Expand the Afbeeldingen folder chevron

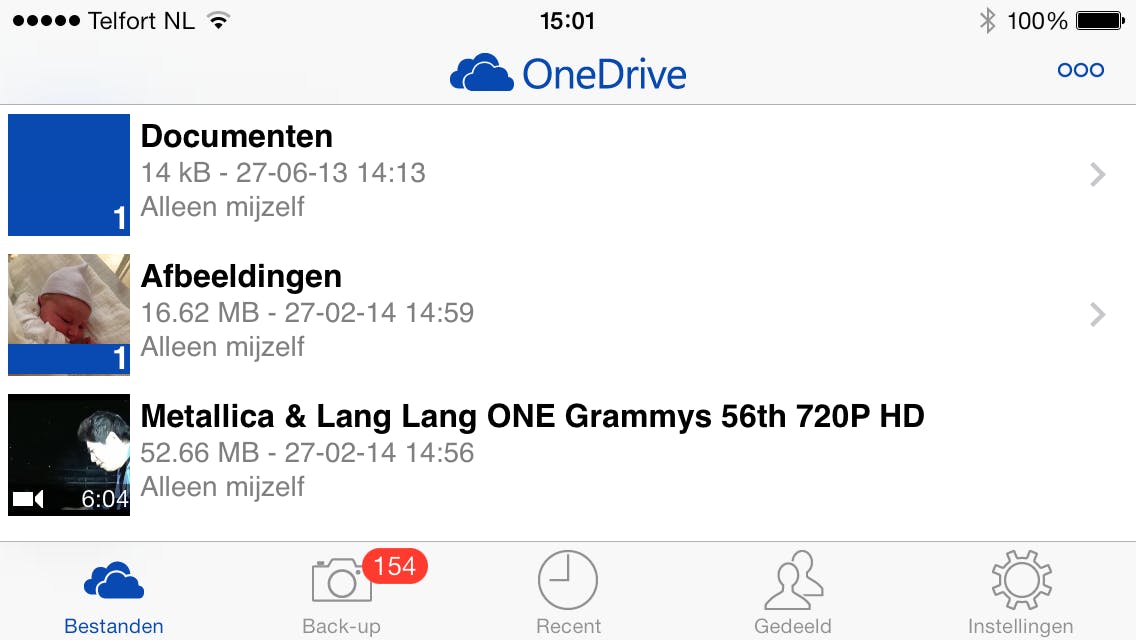click(x=1097, y=315)
